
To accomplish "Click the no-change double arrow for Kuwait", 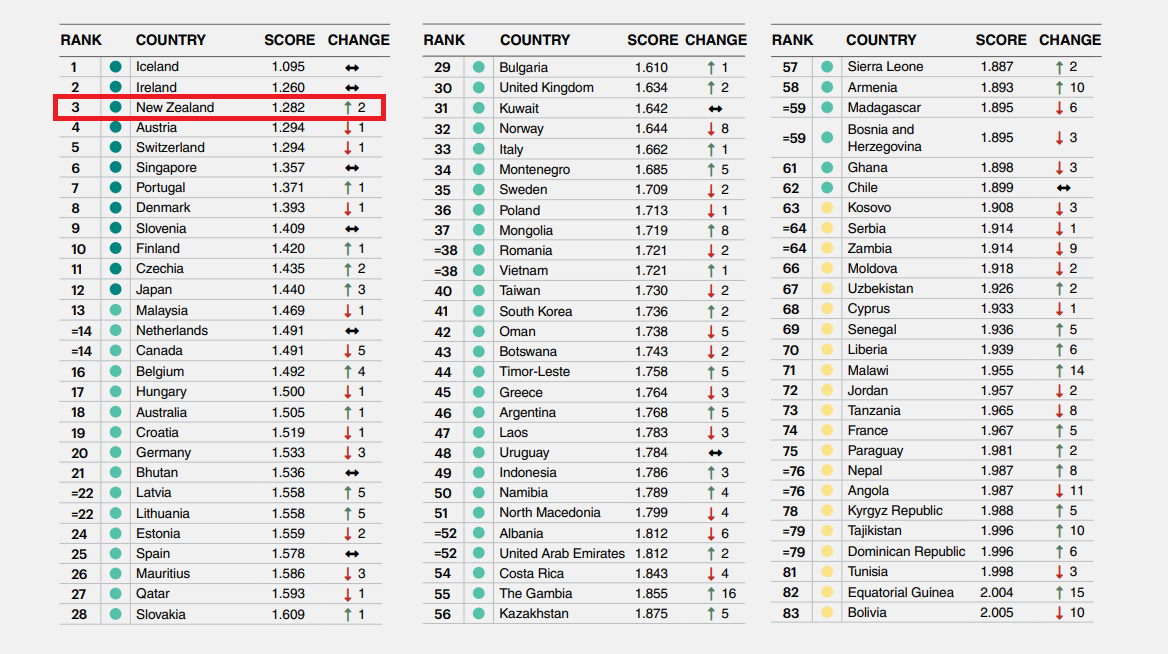I will 714,108.
